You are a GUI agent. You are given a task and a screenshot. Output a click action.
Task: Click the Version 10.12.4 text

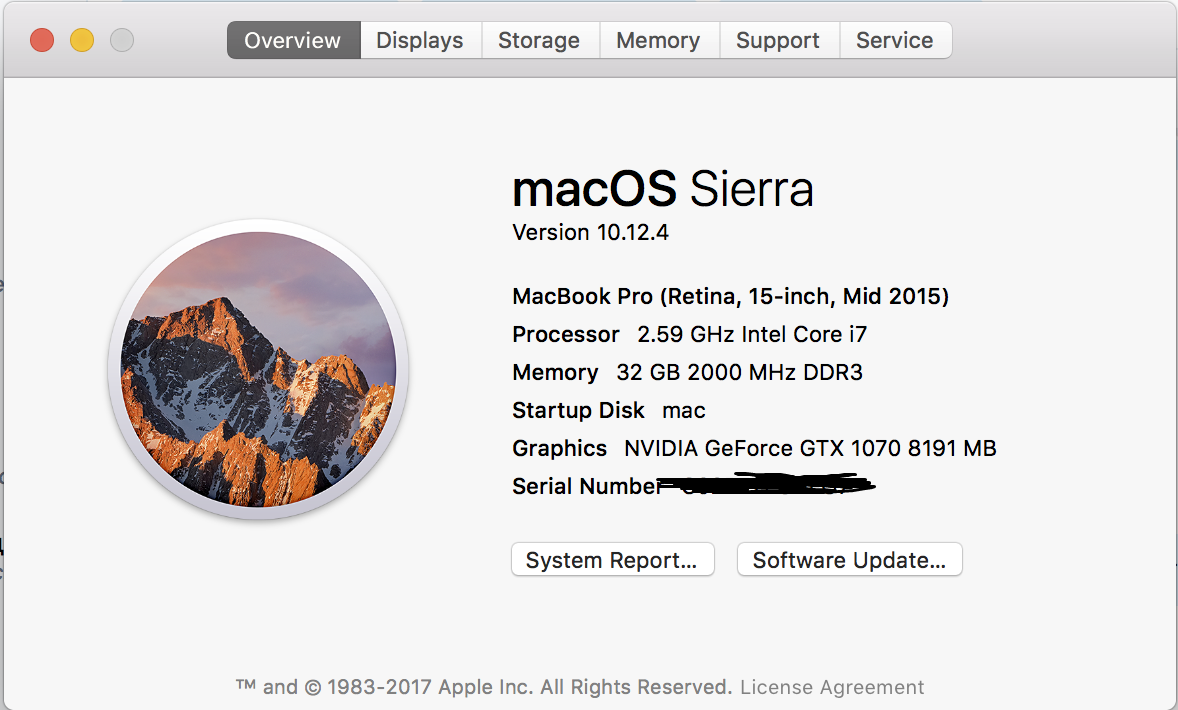(x=590, y=232)
